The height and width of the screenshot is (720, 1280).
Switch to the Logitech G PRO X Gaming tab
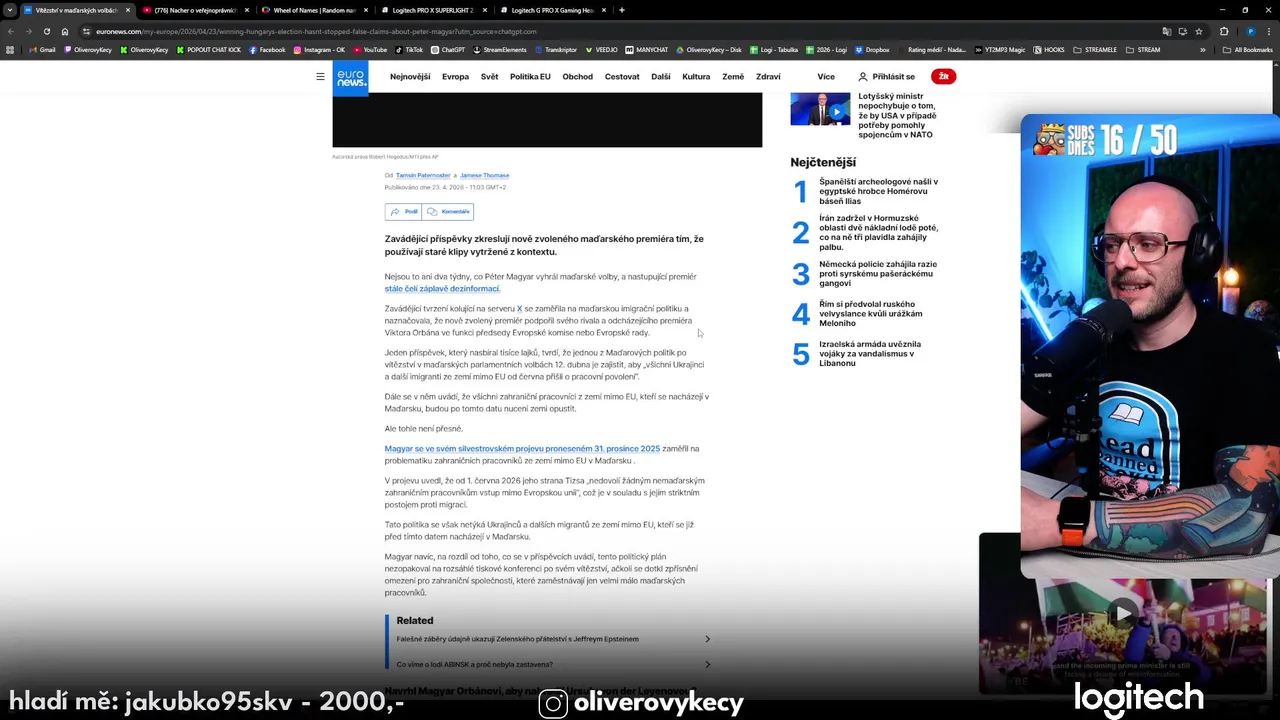click(x=551, y=10)
